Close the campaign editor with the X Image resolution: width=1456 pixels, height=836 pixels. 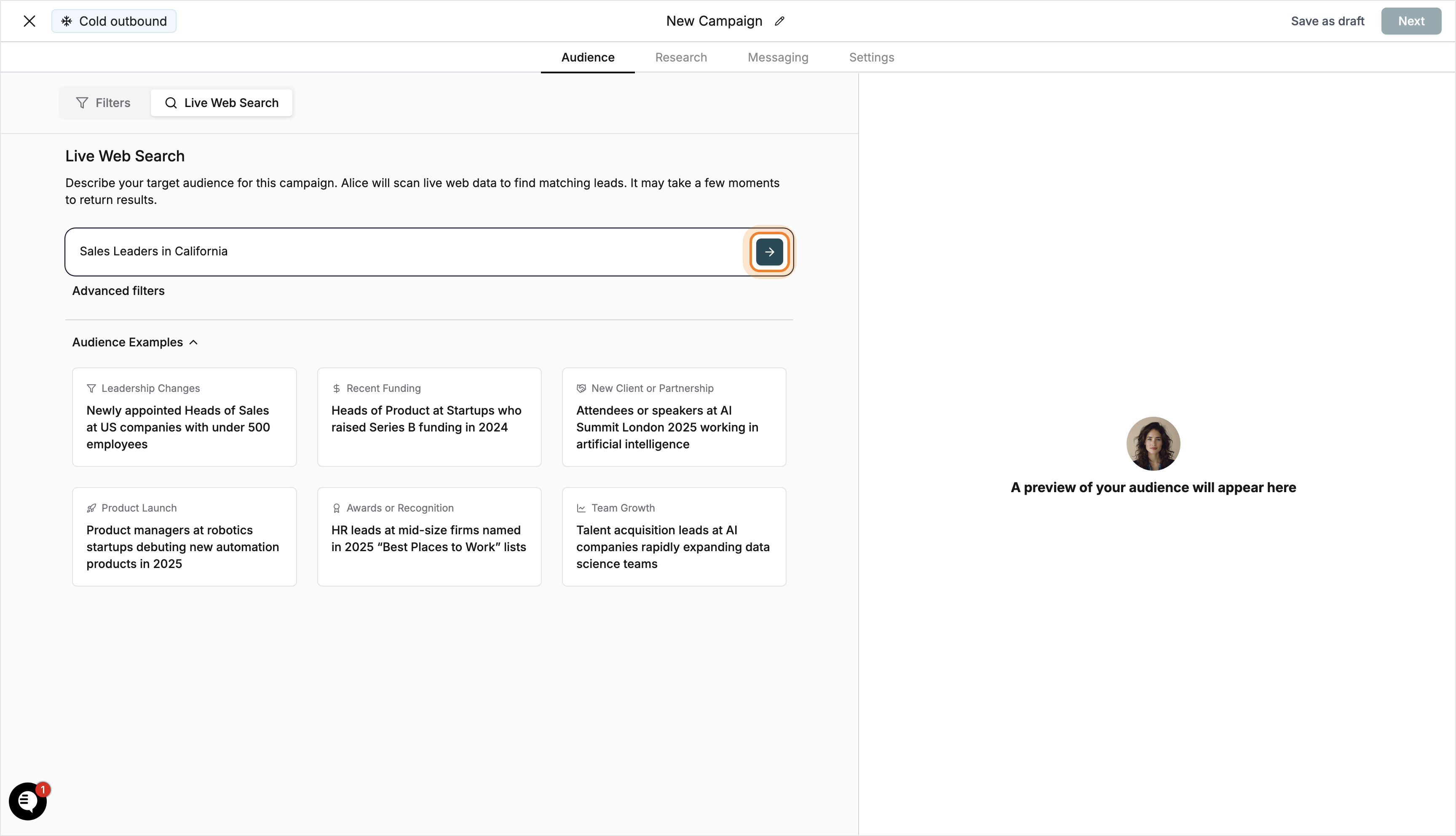29,21
